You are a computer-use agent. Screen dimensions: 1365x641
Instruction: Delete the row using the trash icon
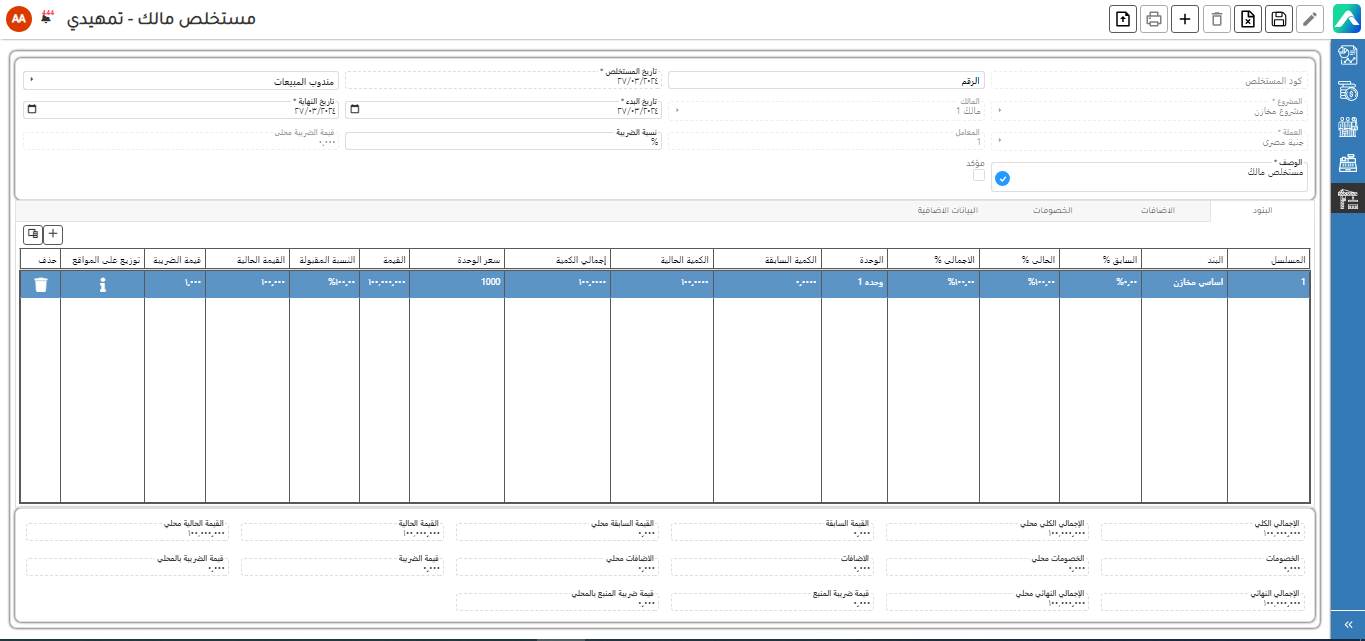(40, 285)
